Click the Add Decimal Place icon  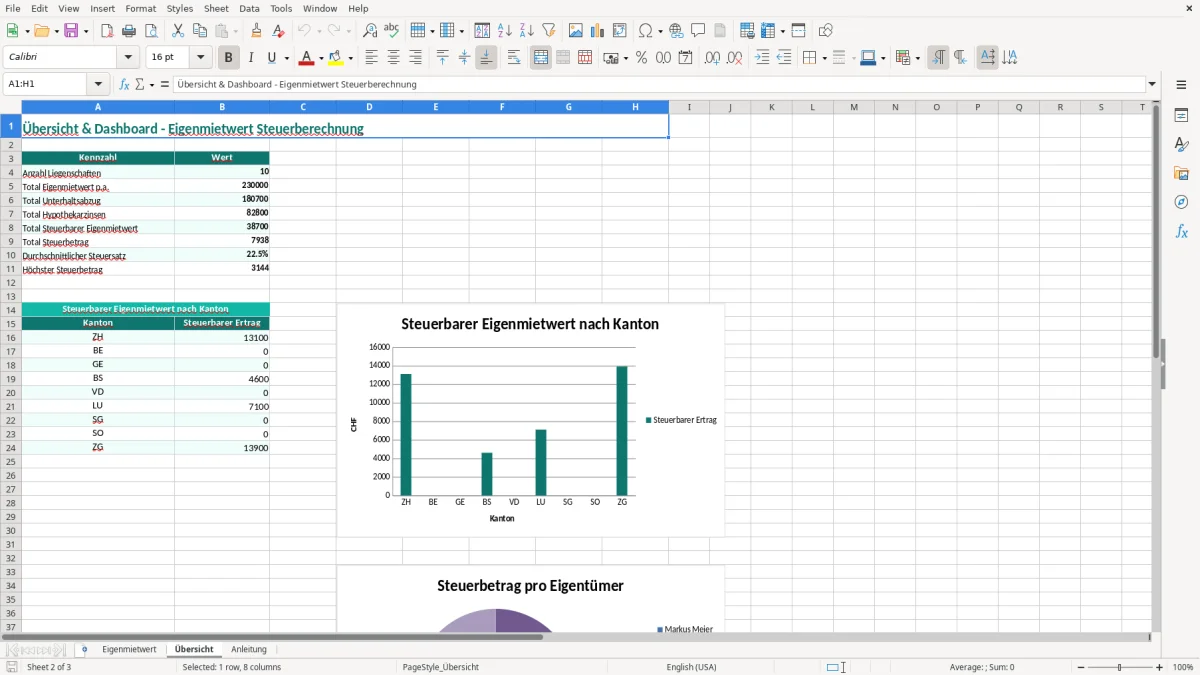coord(713,58)
